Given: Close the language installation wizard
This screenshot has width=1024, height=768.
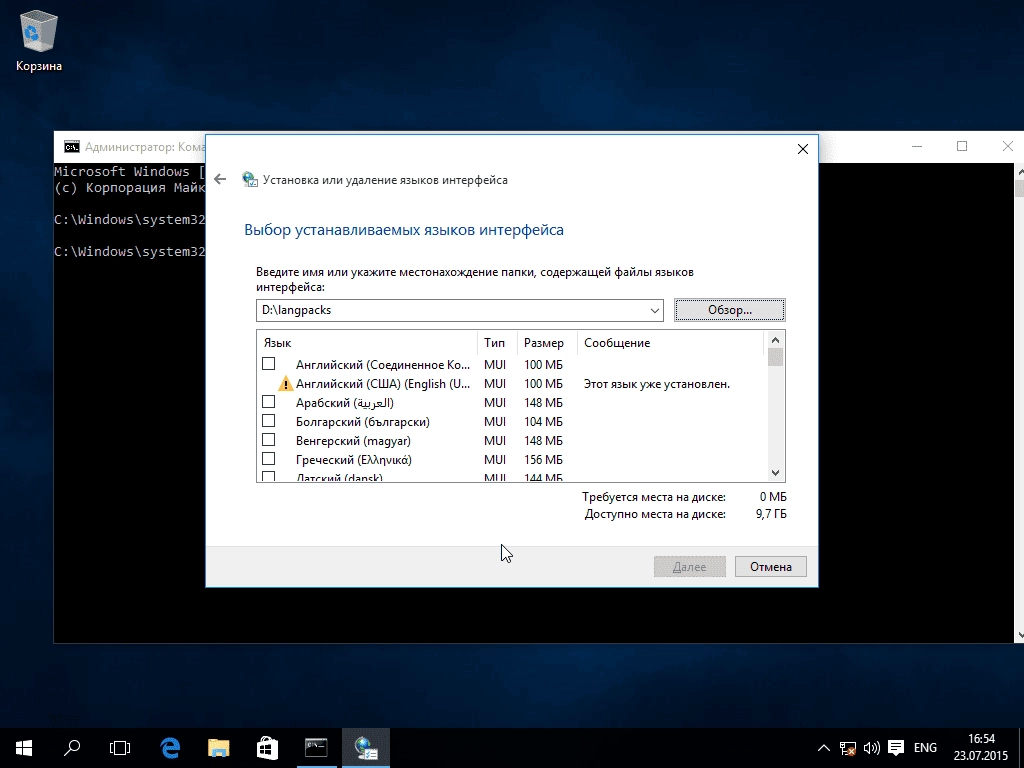Looking at the screenshot, I should [803, 149].
